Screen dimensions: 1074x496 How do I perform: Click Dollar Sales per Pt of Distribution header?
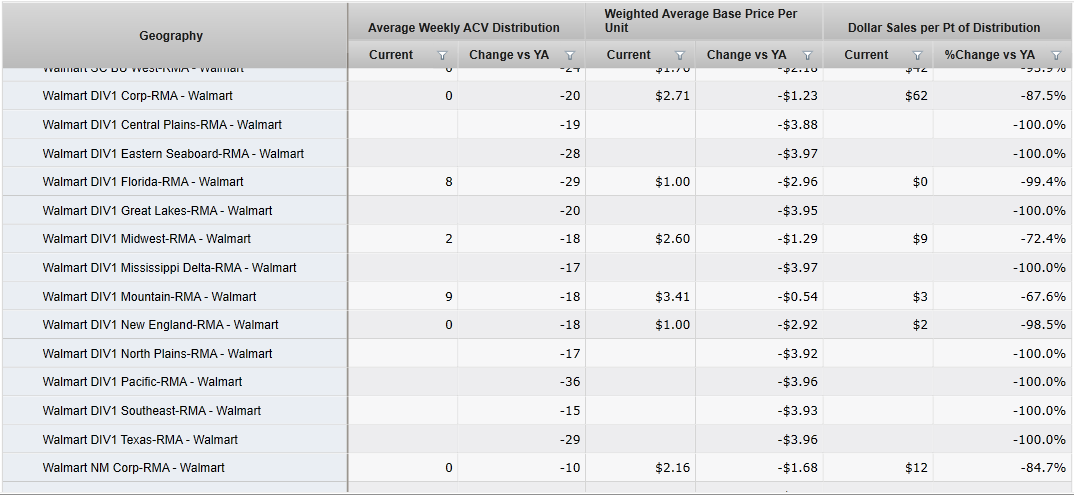click(944, 28)
